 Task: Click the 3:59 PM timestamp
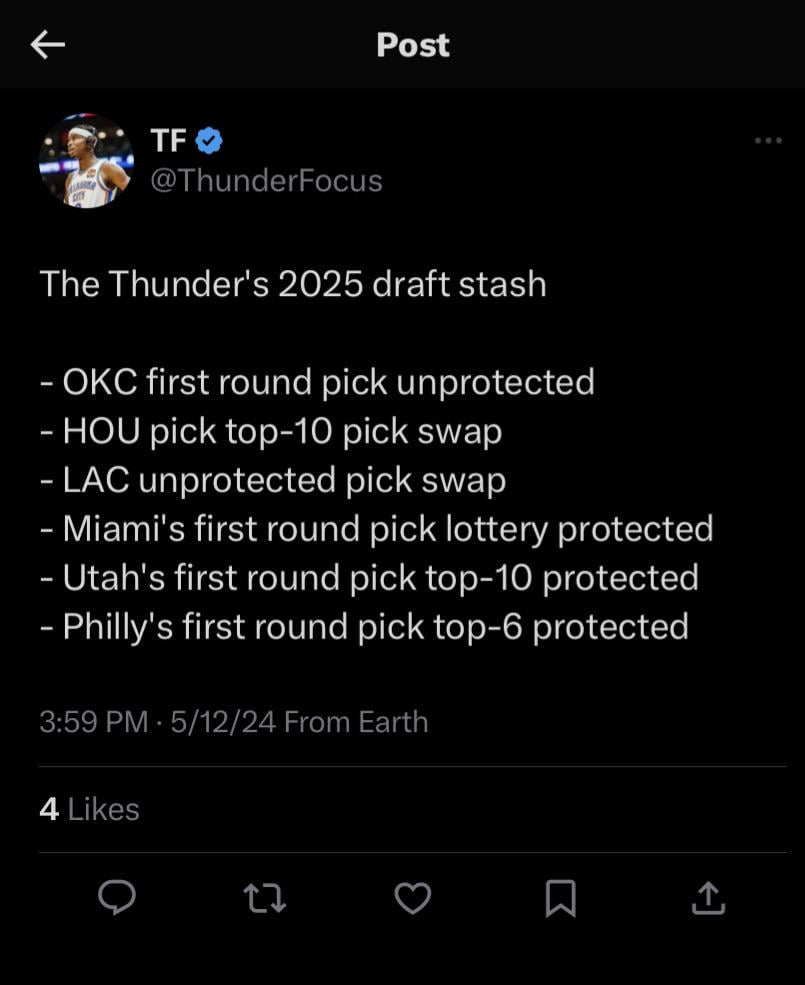(93, 722)
